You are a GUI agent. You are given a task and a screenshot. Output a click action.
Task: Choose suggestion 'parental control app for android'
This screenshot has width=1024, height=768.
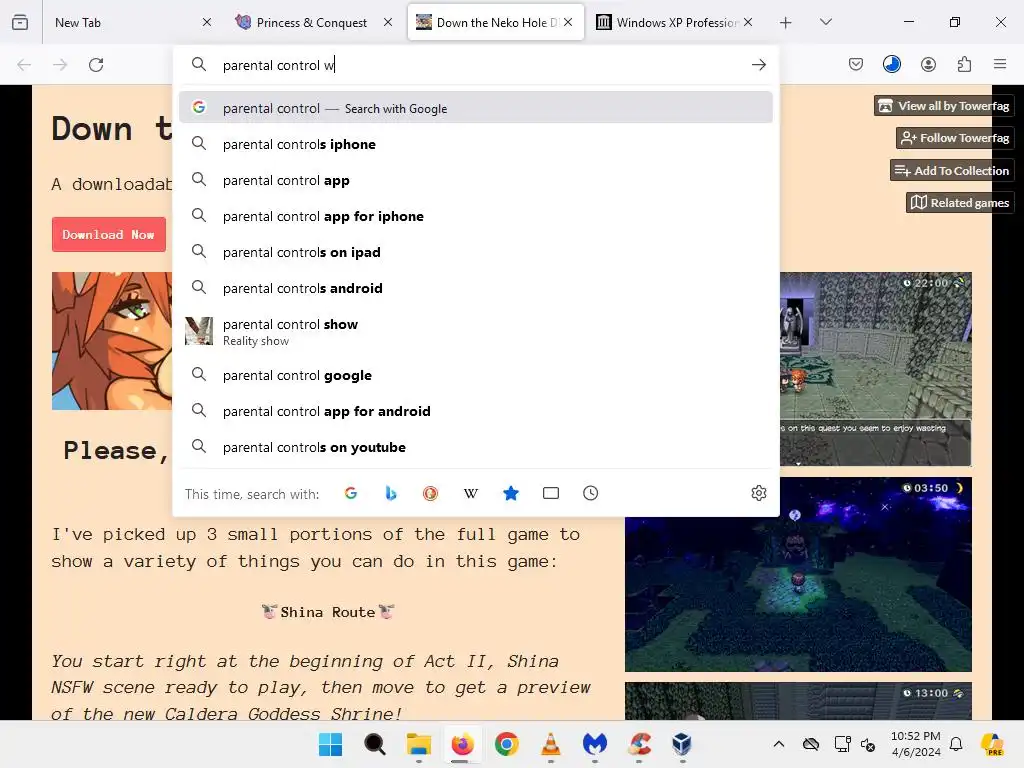pyautogui.click(x=476, y=411)
